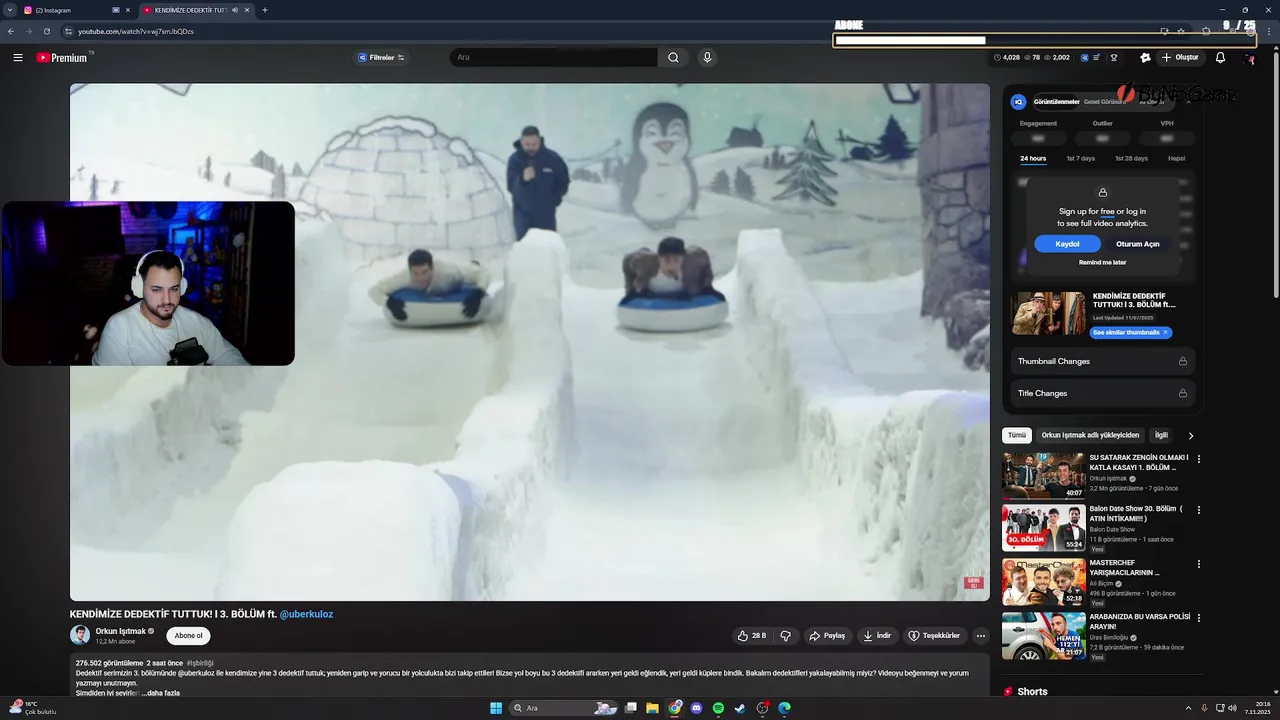The width and height of the screenshot is (1280, 720).
Task: Click the browser address bar URL
Action: (136, 31)
